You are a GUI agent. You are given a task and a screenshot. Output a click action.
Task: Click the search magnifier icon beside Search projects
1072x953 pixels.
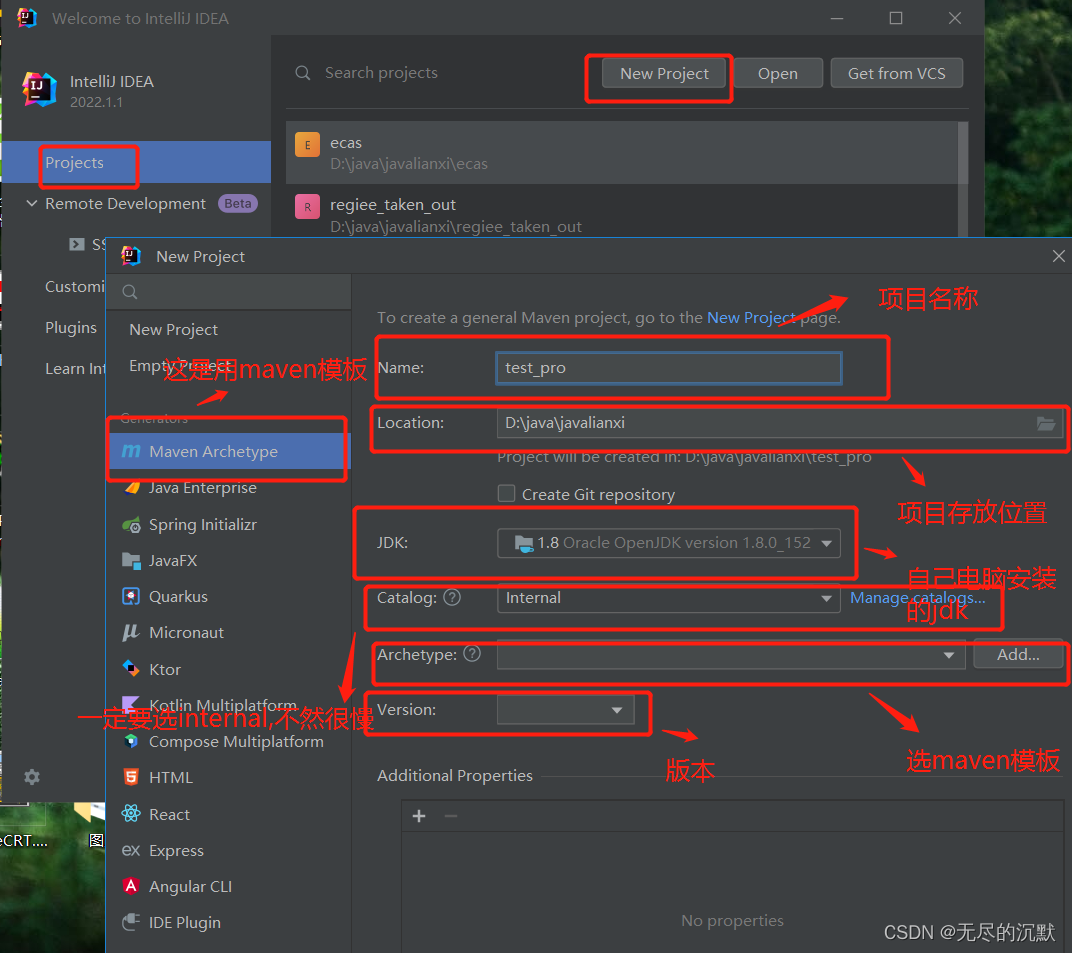[x=302, y=72]
